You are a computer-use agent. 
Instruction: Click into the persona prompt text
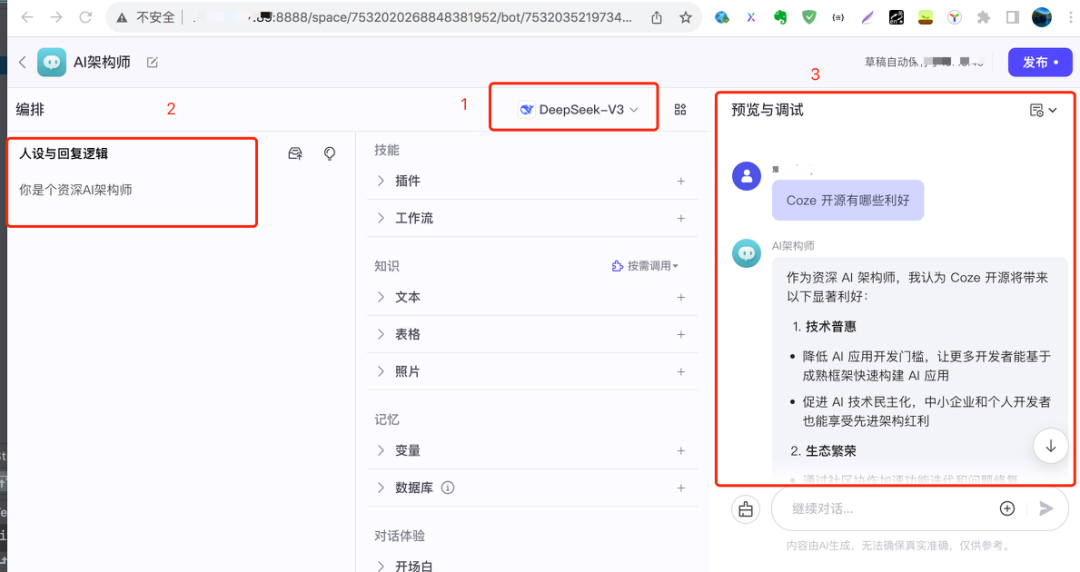pos(75,190)
